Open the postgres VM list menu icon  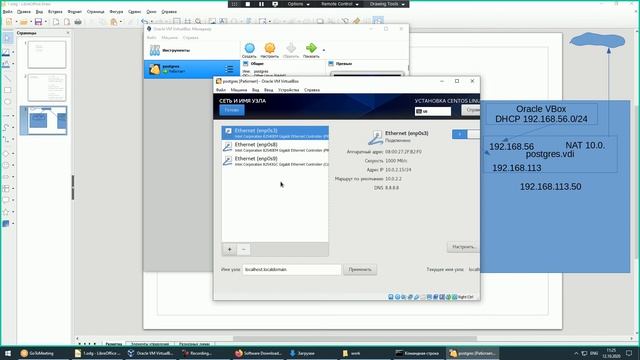[x=229, y=69]
